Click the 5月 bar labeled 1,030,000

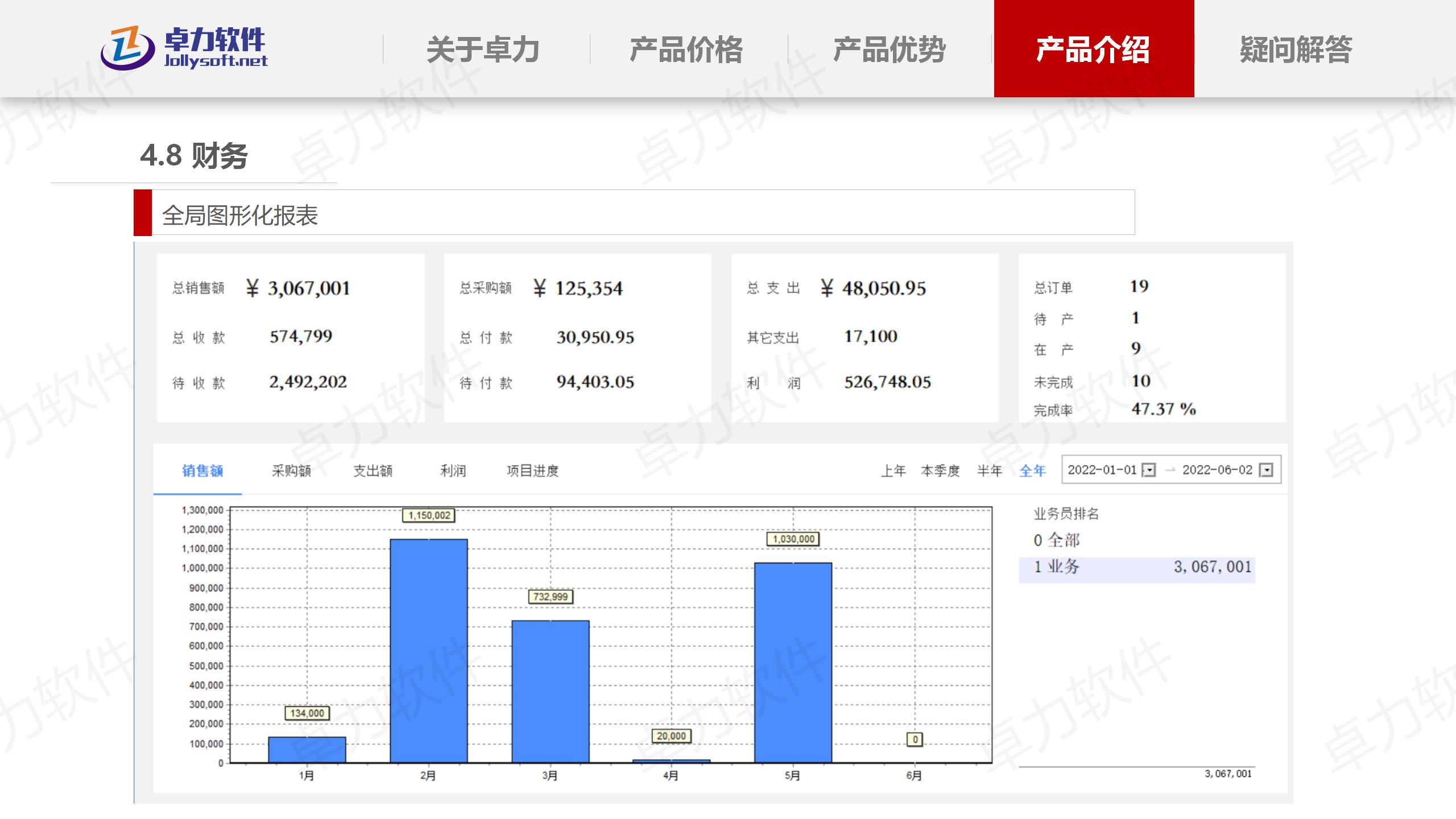793,663
